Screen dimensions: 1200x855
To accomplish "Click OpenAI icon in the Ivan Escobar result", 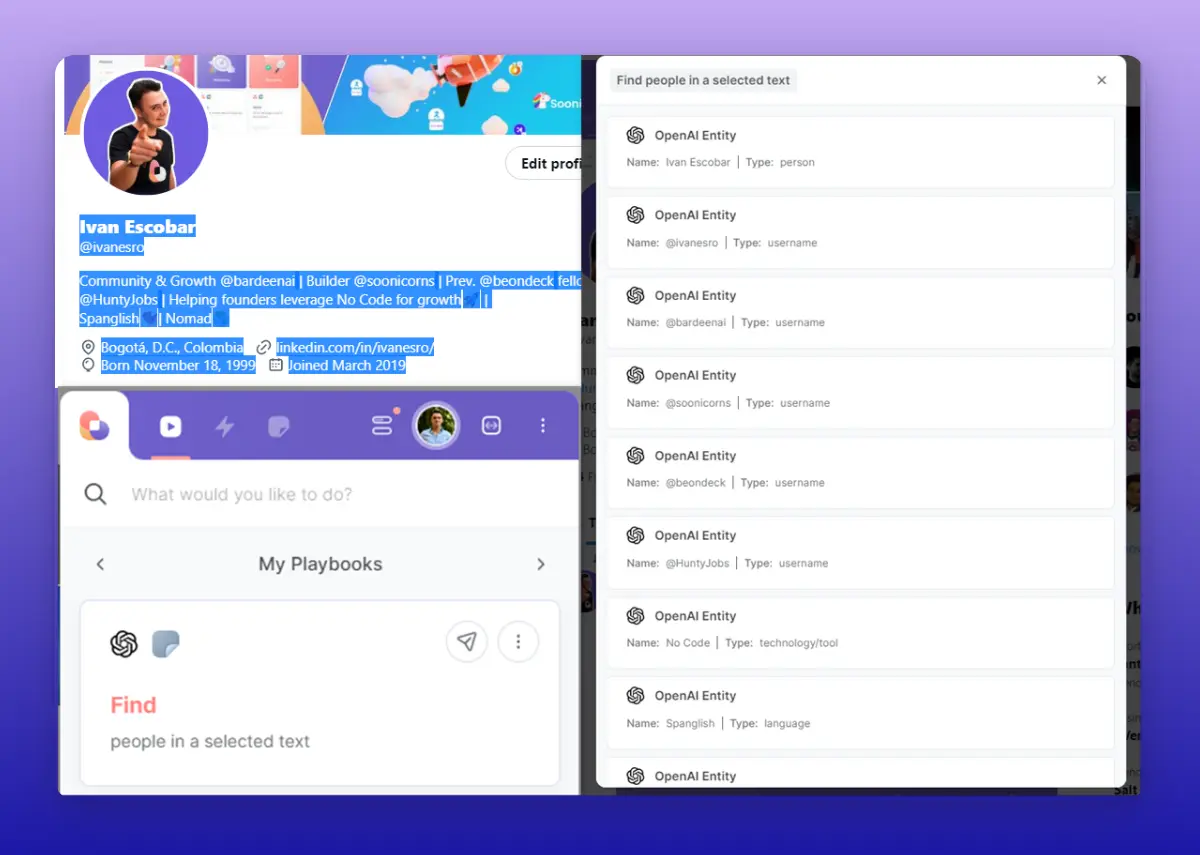I will [635, 135].
